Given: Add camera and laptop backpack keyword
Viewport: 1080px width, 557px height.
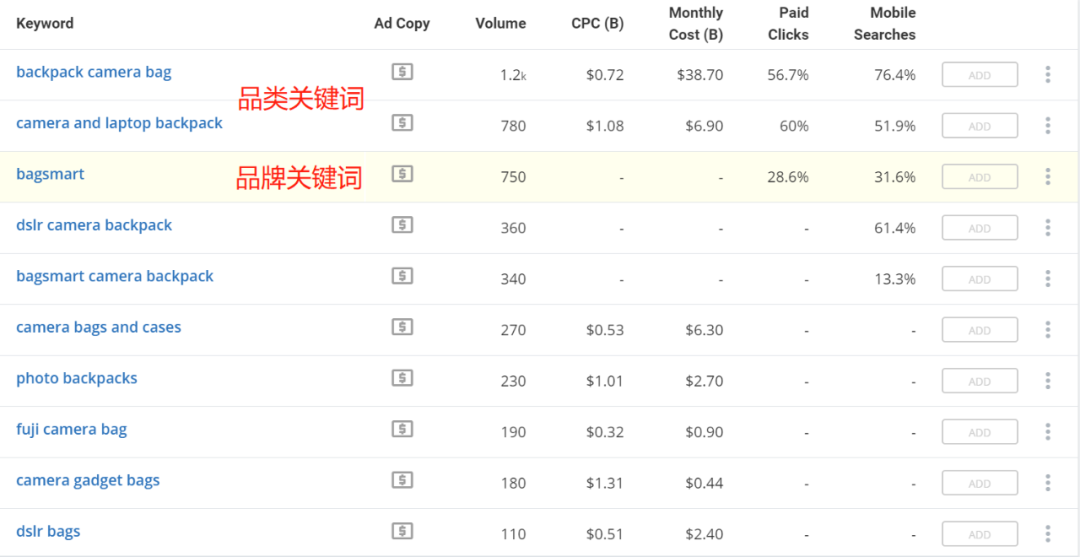Looking at the screenshot, I should pos(979,126).
